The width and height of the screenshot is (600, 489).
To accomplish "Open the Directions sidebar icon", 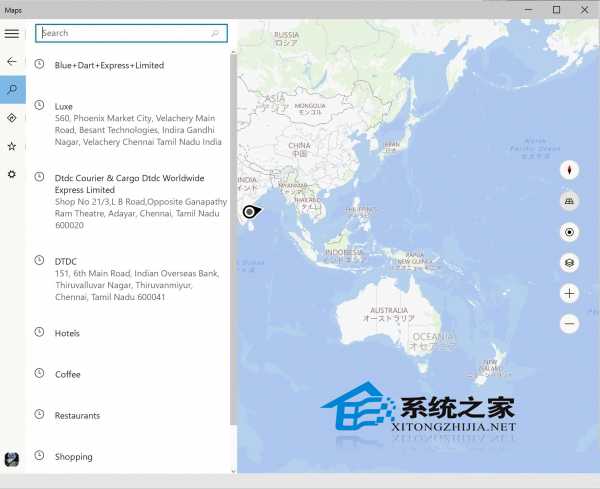I will 12,118.
